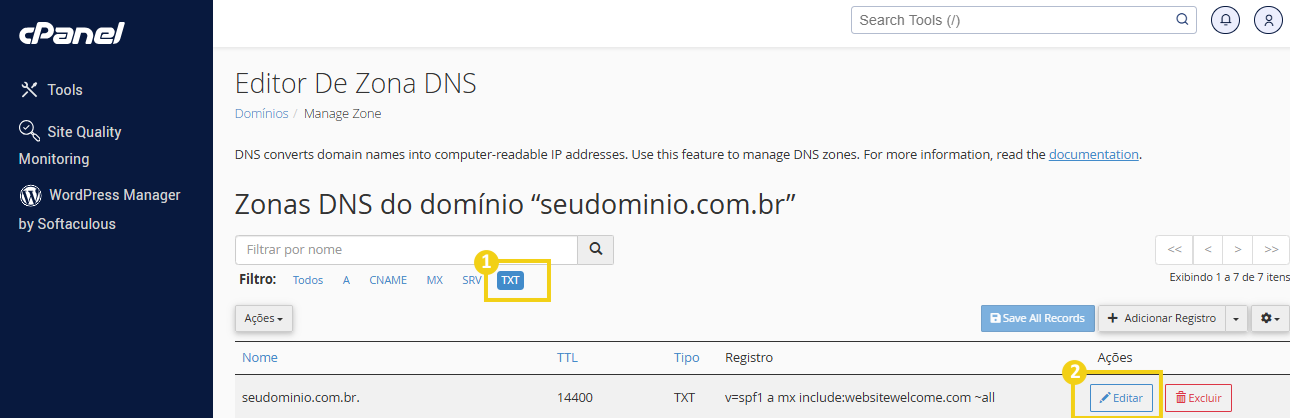
Task: Click the cPanel logo
Action: (71, 33)
